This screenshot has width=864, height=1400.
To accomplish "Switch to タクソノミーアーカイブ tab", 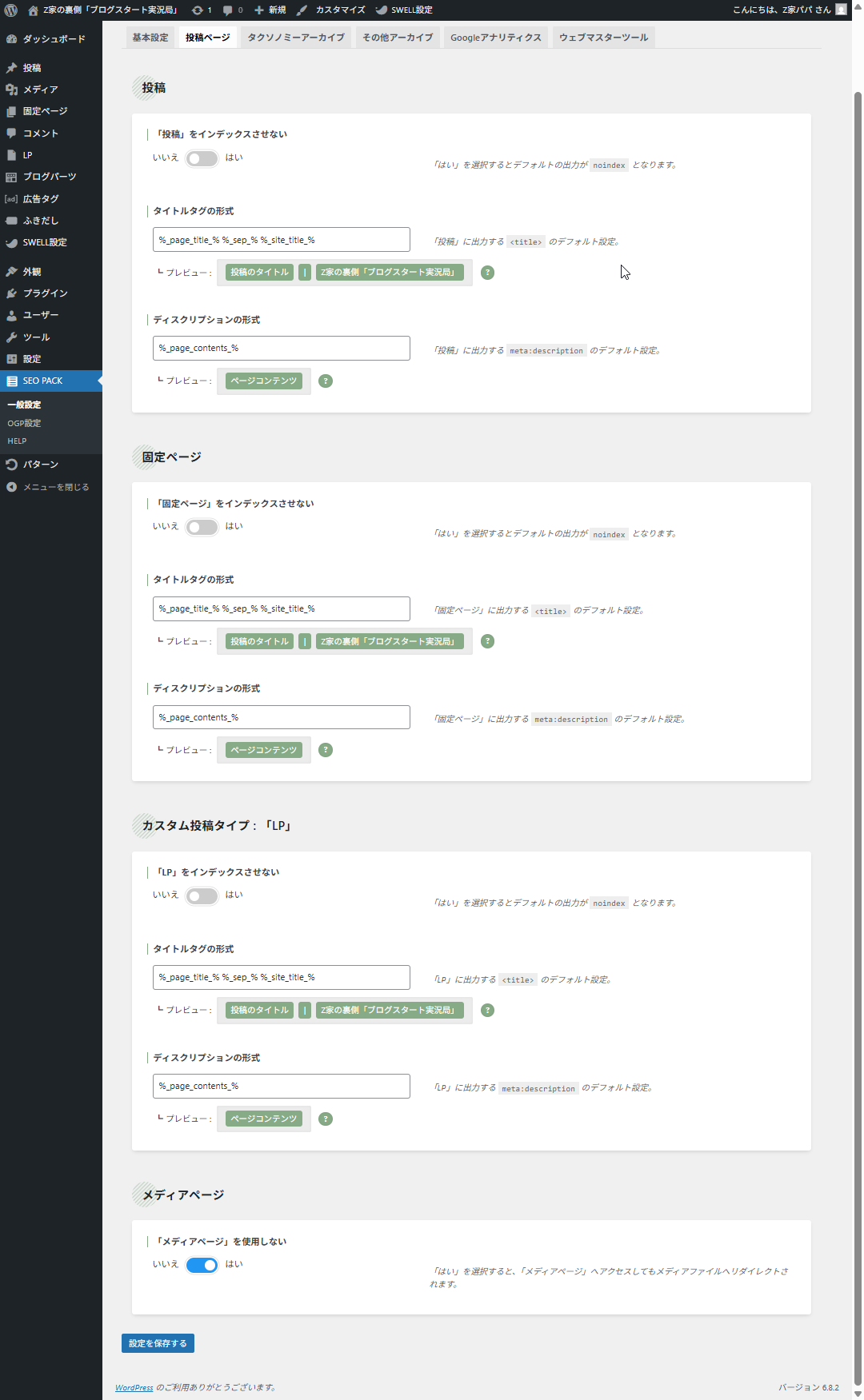I will [x=296, y=38].
